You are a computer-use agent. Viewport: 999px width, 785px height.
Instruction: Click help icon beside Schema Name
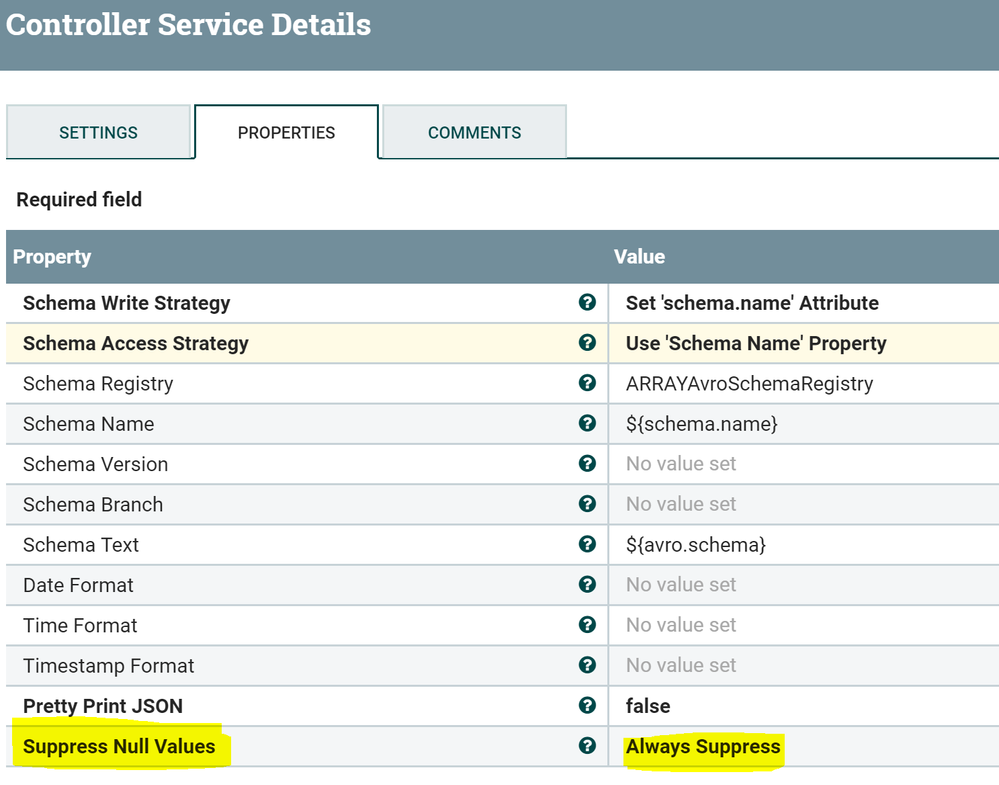(587, 424)
